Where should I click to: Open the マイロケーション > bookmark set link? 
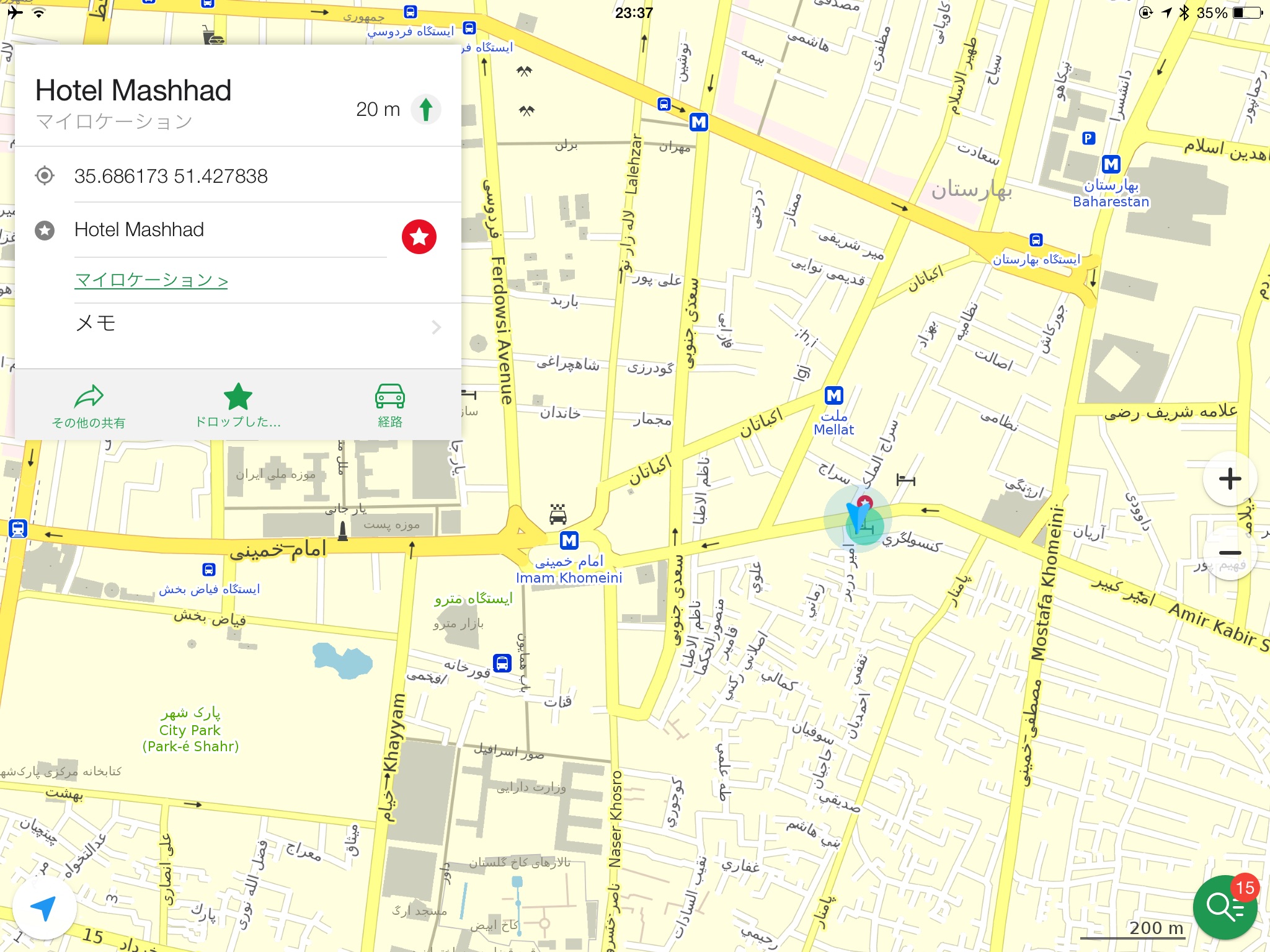click(151, 280)
